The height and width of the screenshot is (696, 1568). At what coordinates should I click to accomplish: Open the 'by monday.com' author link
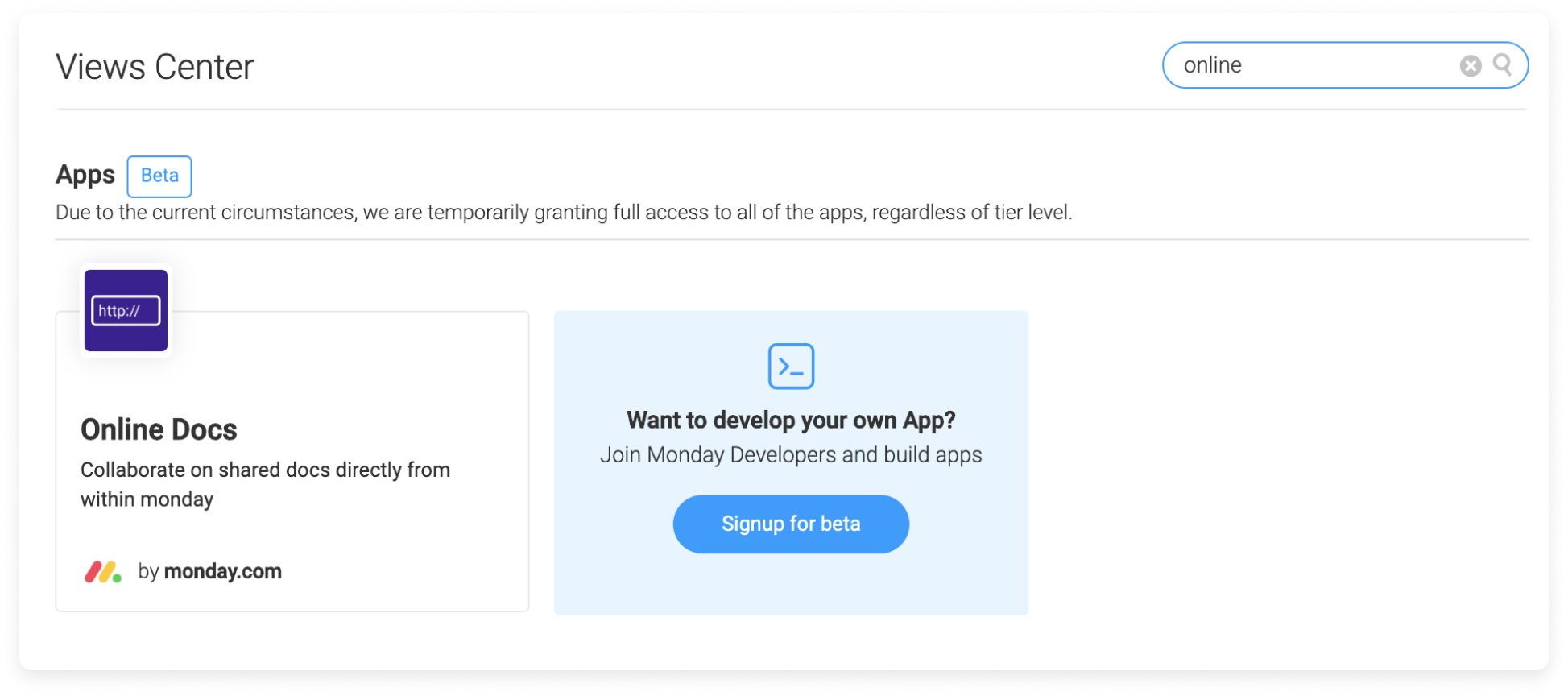[x=210, y=571]
